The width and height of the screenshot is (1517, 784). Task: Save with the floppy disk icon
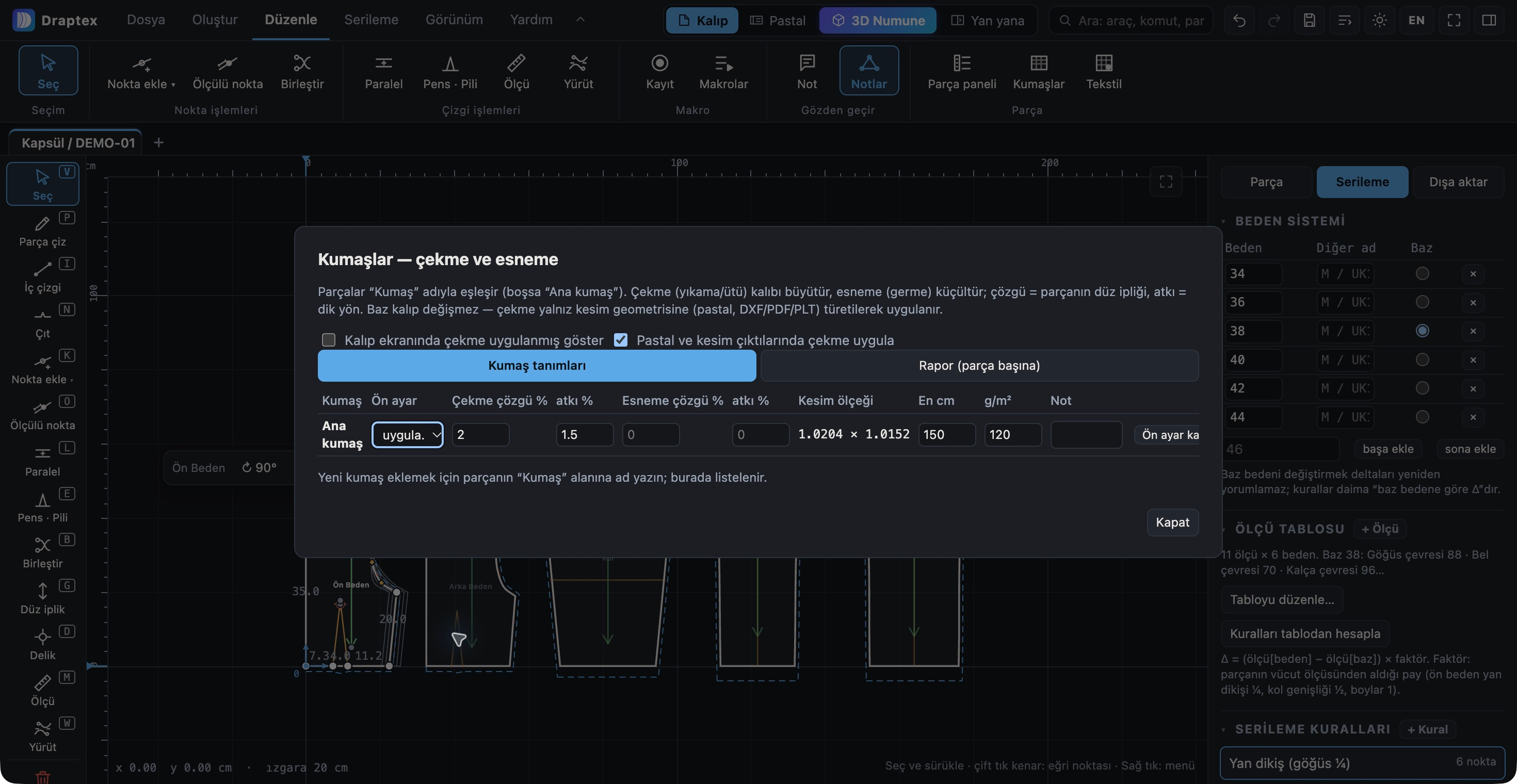(1309, 21)
